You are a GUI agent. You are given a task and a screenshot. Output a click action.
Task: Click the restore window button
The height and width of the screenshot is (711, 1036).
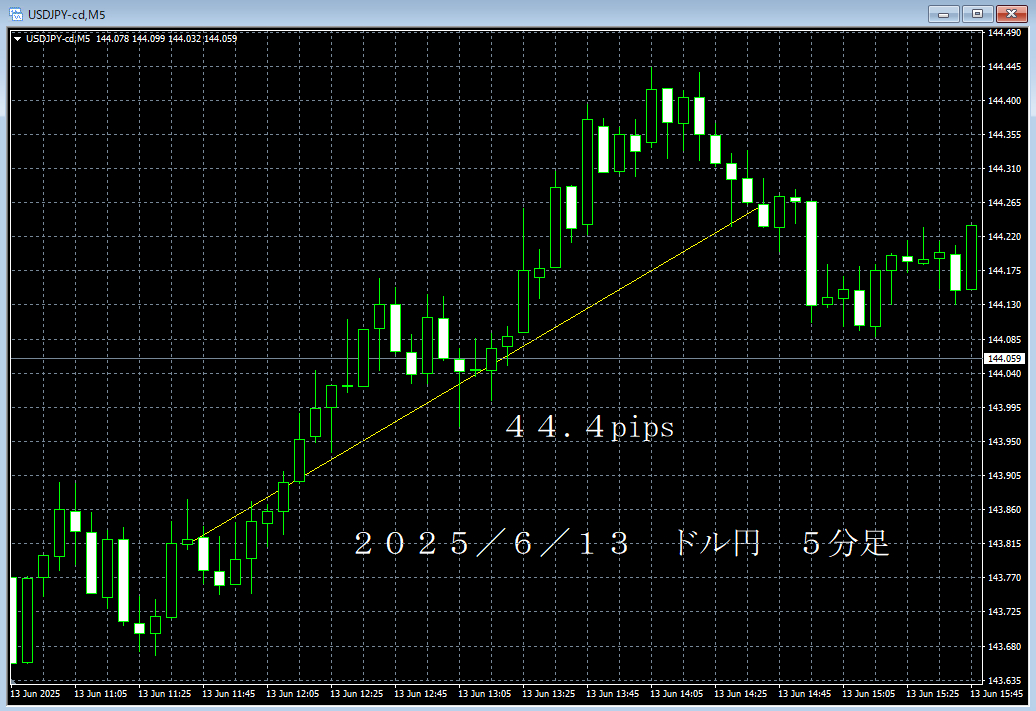[x=977, y=14]
